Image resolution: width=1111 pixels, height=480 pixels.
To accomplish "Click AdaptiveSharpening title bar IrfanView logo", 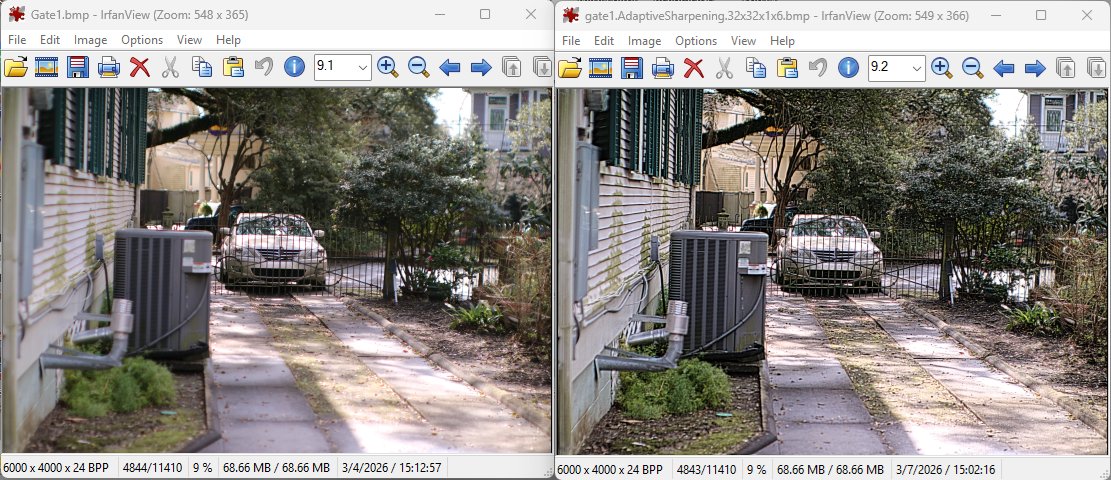I will click(x=570, y=15).
